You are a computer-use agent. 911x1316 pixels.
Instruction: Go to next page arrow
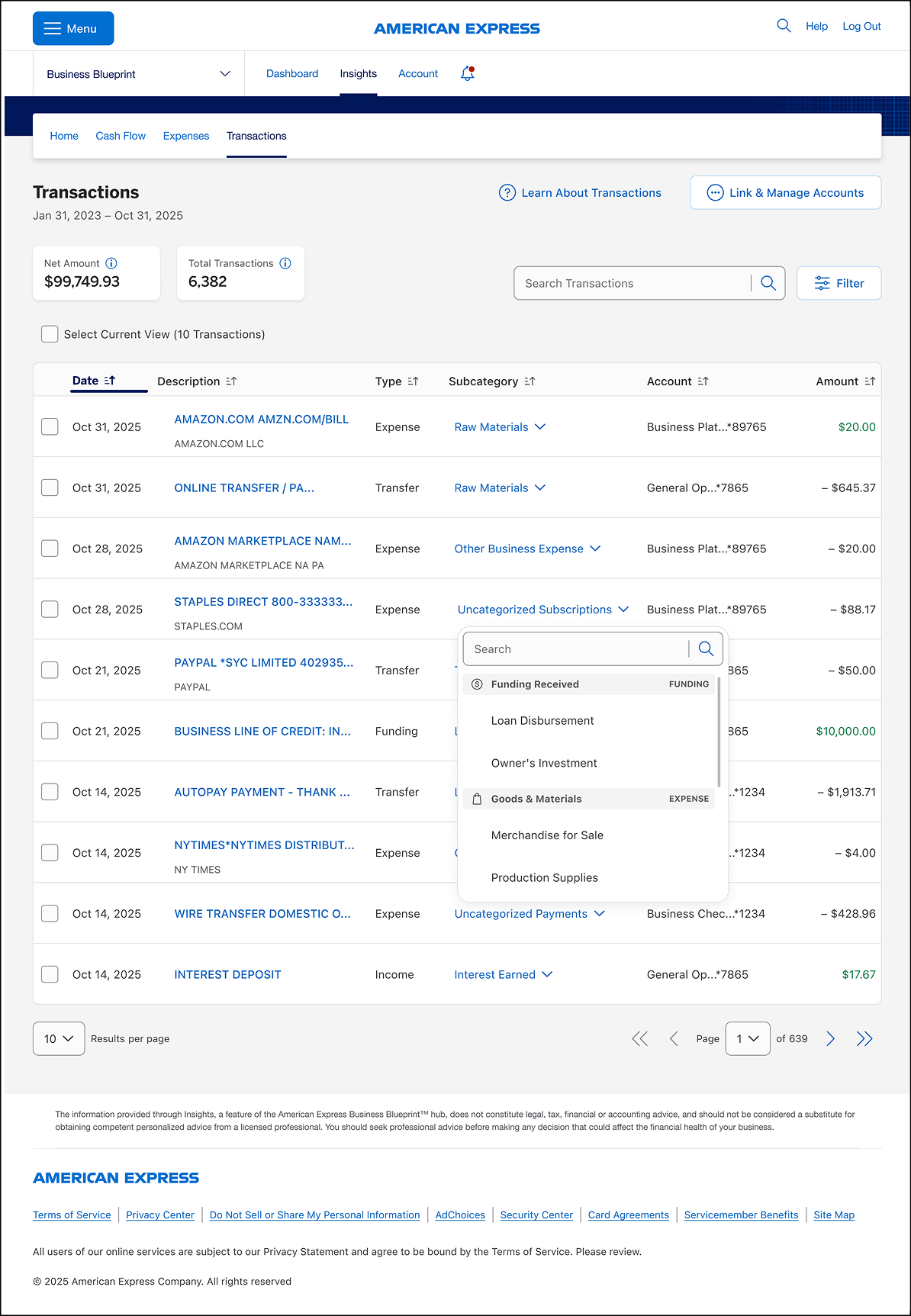831,1038
